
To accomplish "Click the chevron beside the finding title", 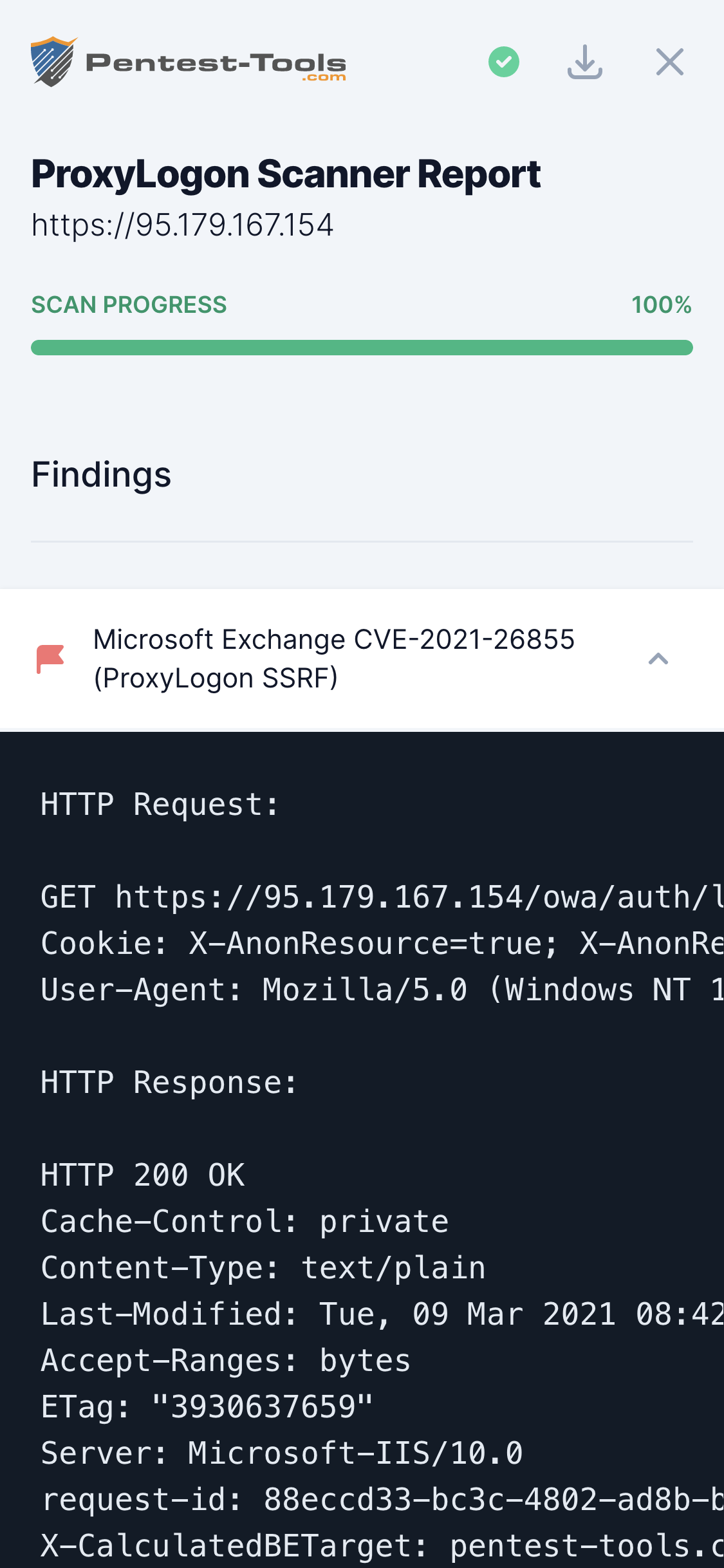I will coord(658,658).
